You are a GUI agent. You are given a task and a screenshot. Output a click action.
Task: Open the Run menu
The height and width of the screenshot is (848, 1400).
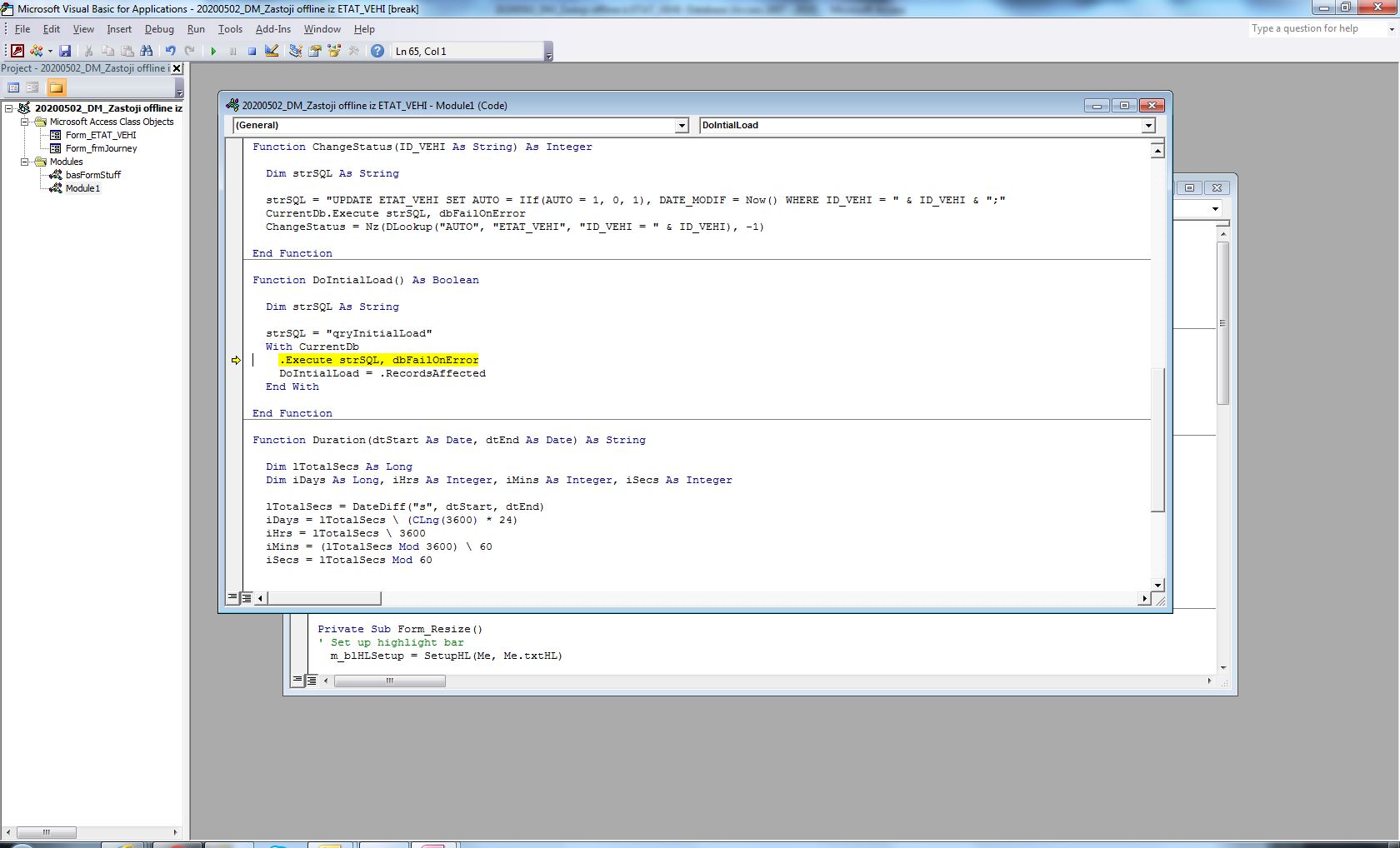[196, 29]
